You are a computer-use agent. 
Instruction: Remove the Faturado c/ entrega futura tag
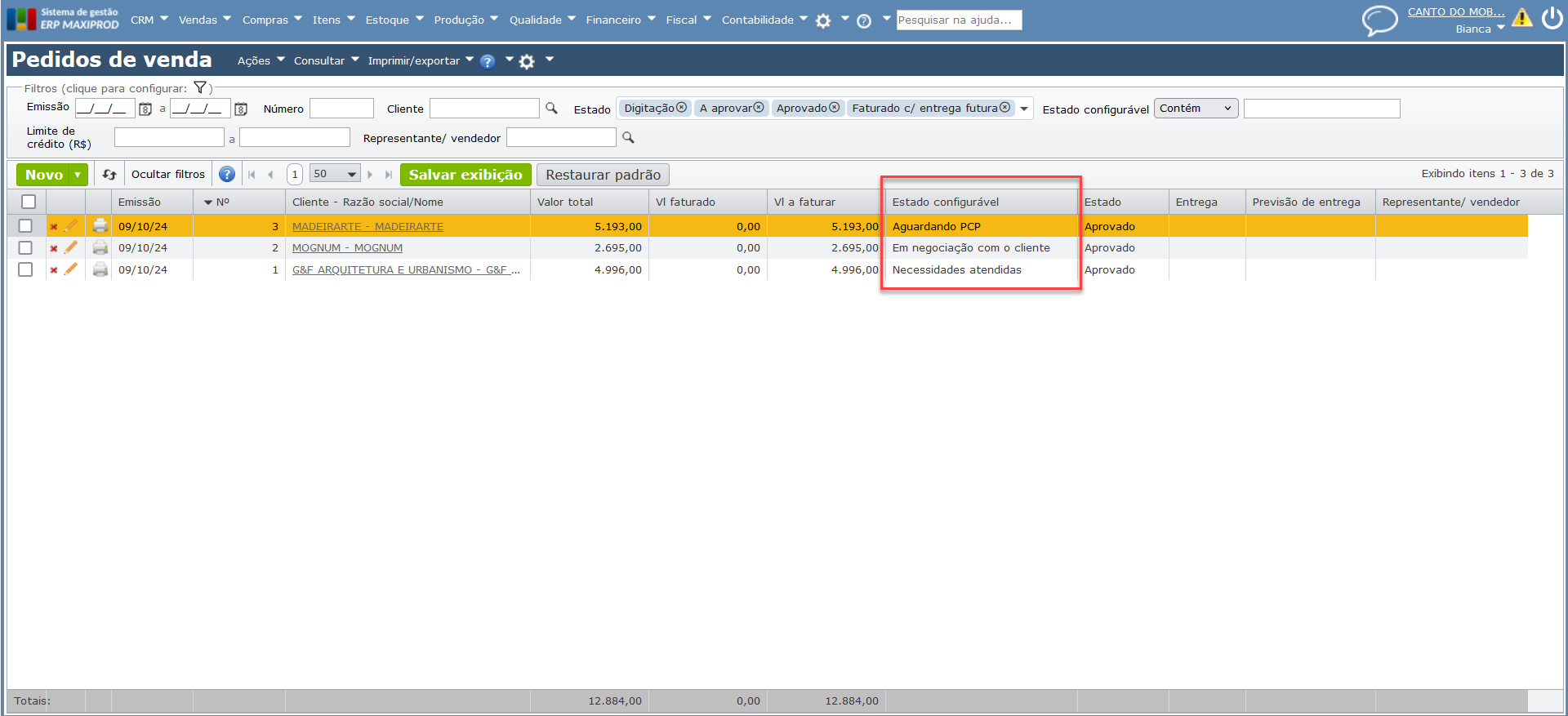[x=1004, y=108]
